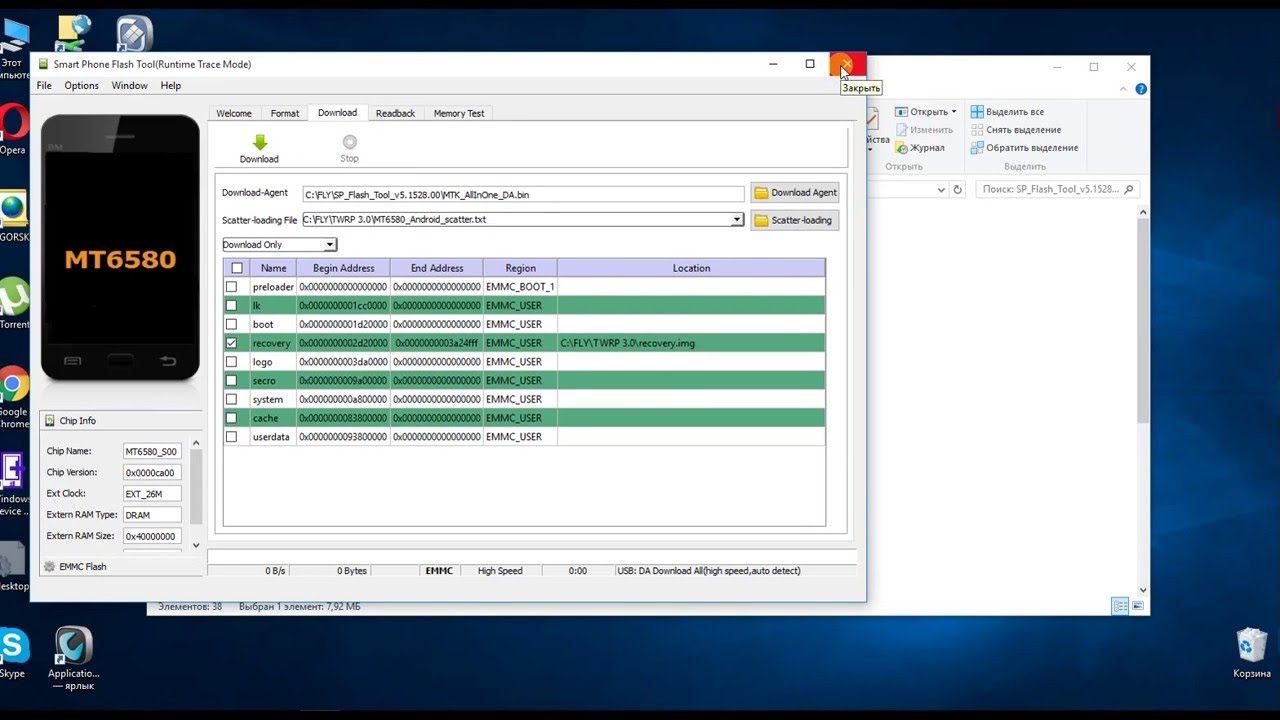This screenshot has width=1280, height=720.
Task: Open the Recycle Bin (Корзина) icon
Action: click(x=1252, y=654)
